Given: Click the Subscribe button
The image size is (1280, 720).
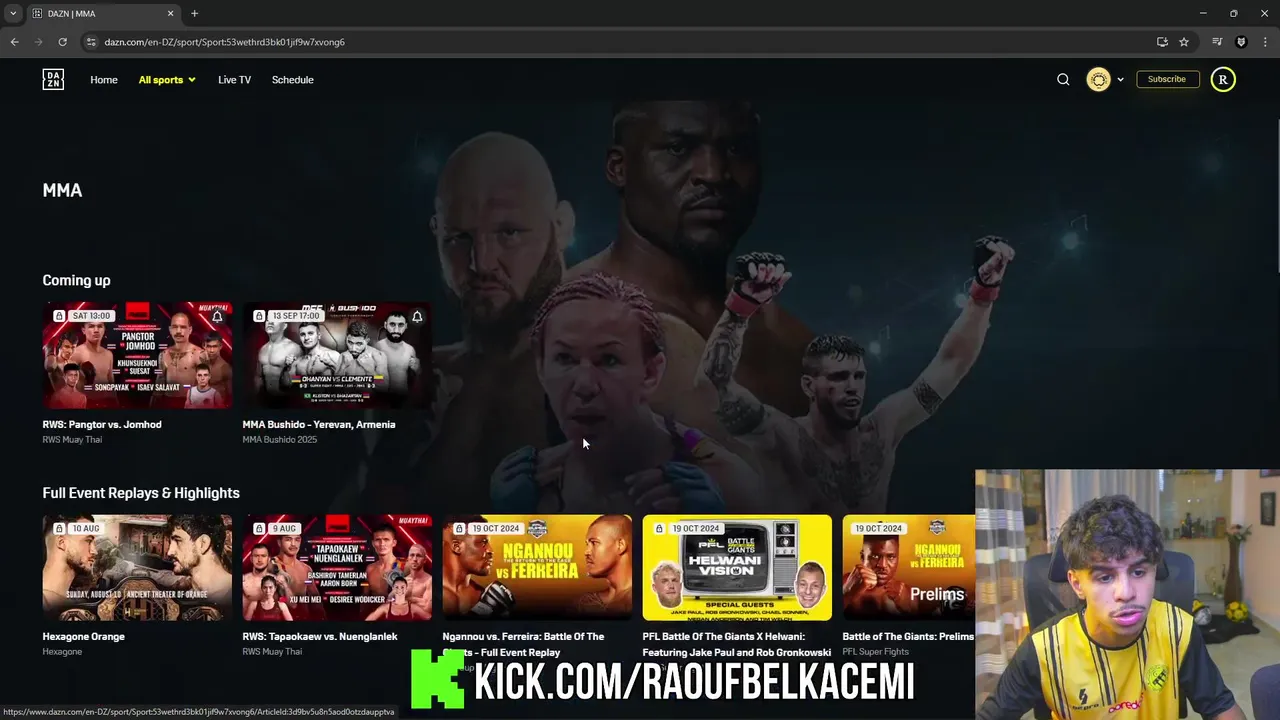Looking at the screenshot, I should [x=1167, y=79].
